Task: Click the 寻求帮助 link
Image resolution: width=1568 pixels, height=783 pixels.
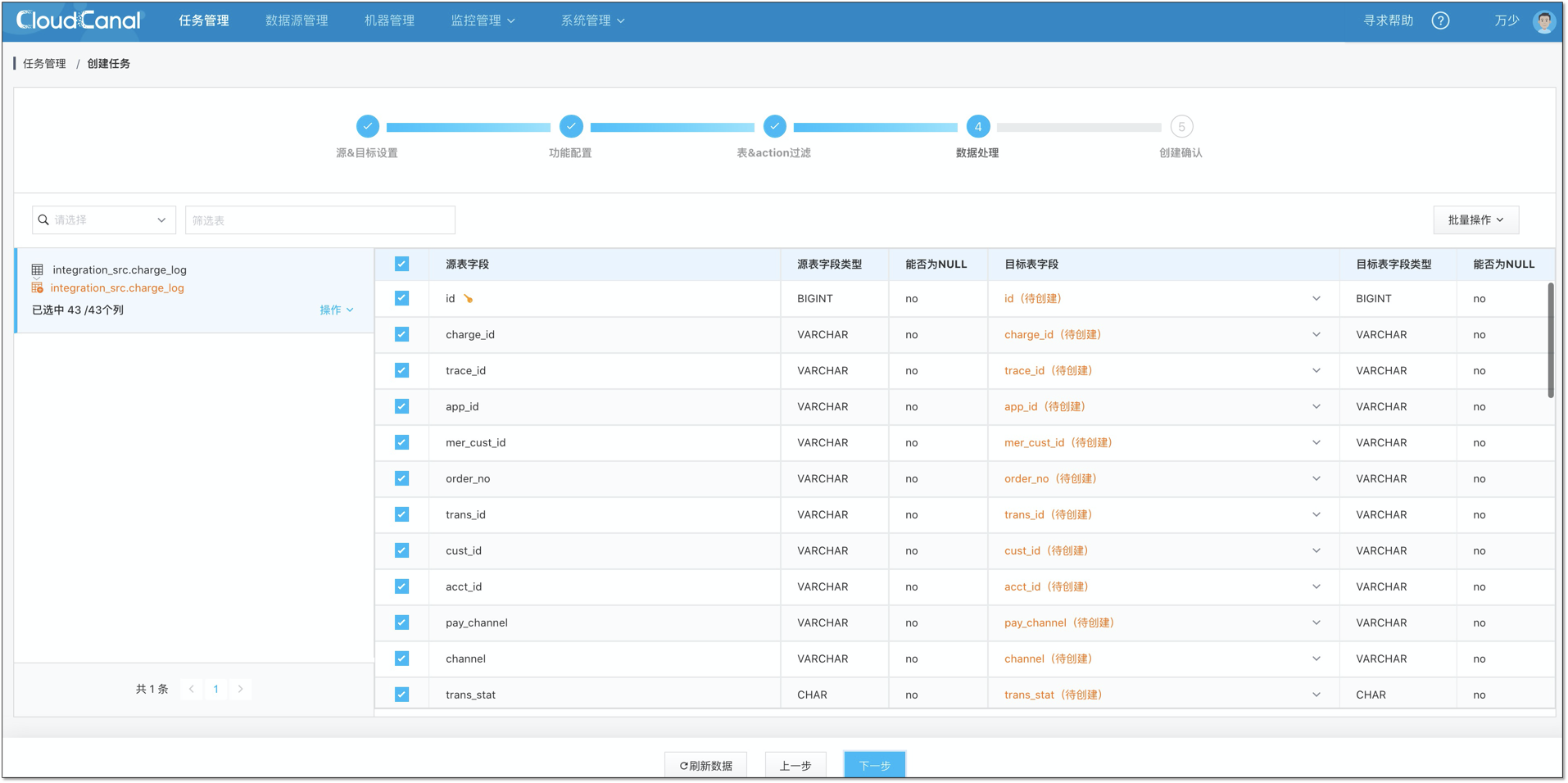Action: [x=1388, y=20]
